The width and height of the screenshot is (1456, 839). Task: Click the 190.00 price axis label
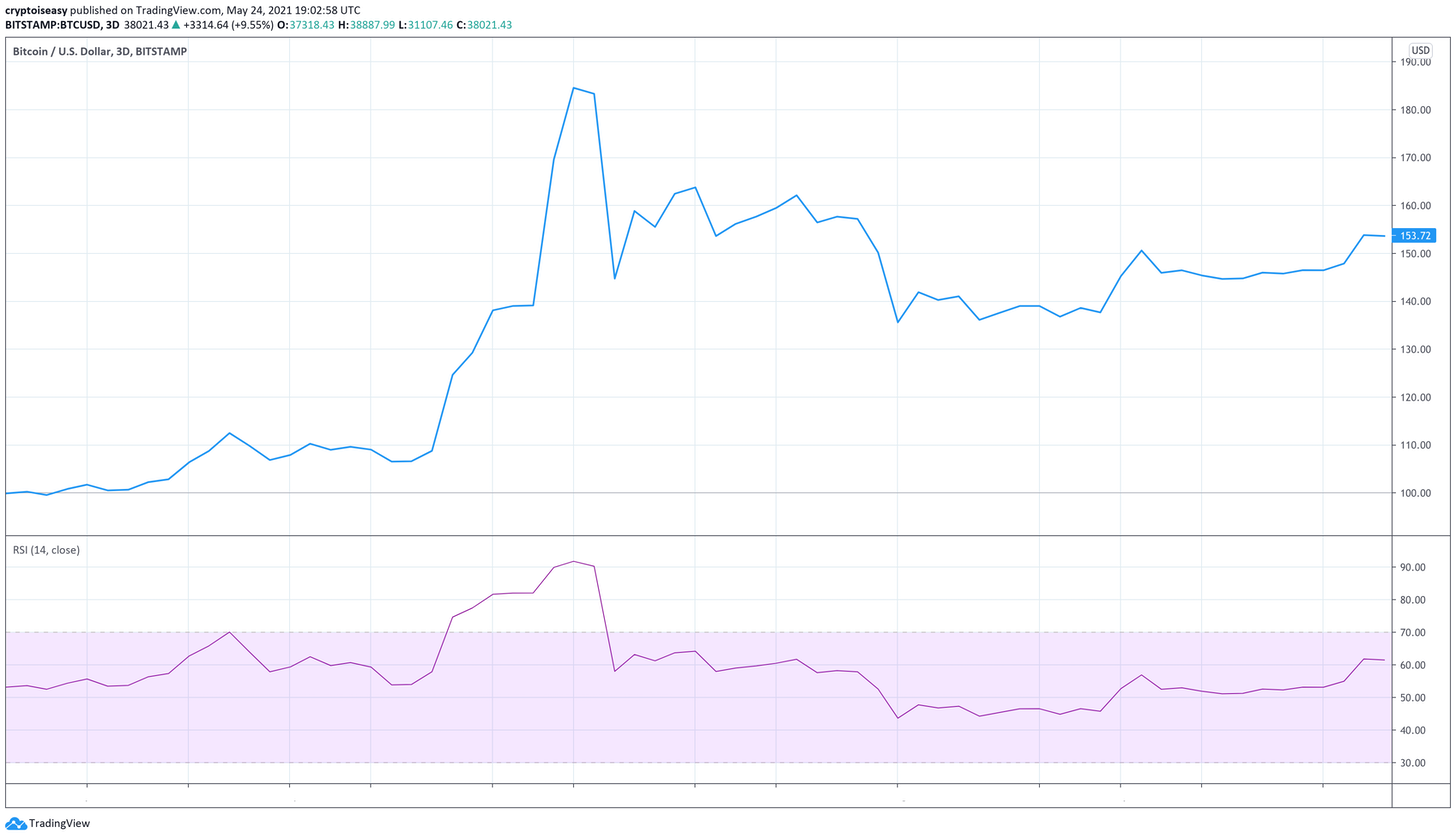click(1416, 62)
